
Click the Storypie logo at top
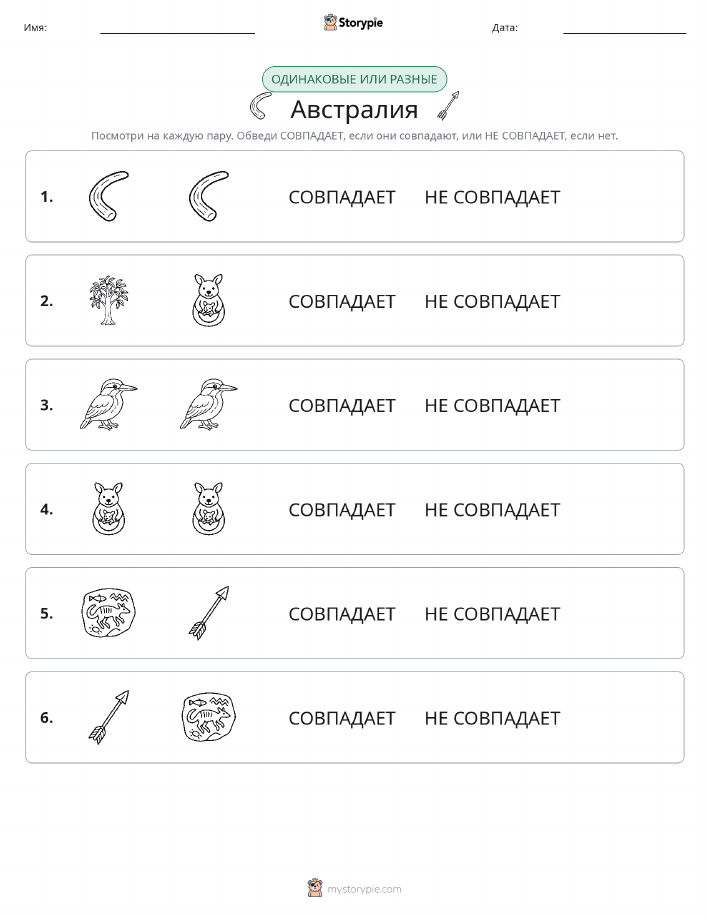(353, 23)
